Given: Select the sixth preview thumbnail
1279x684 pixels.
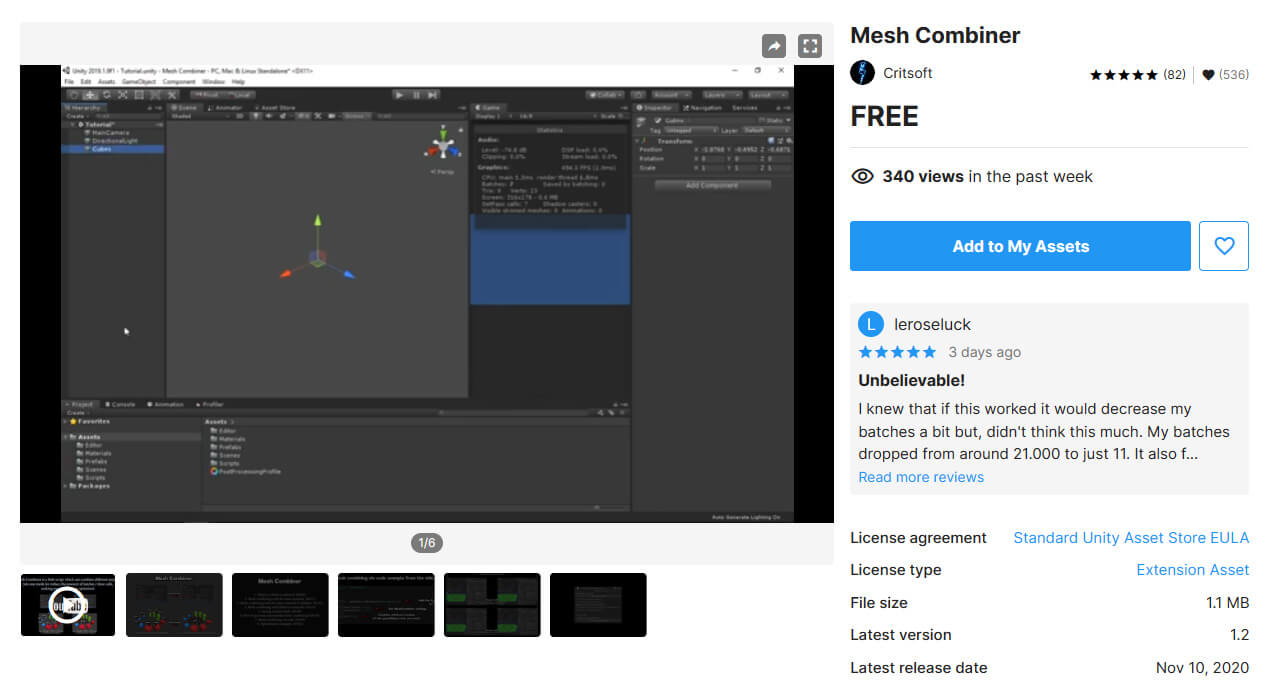Looking at the screenshot, I should pos(598,605).
